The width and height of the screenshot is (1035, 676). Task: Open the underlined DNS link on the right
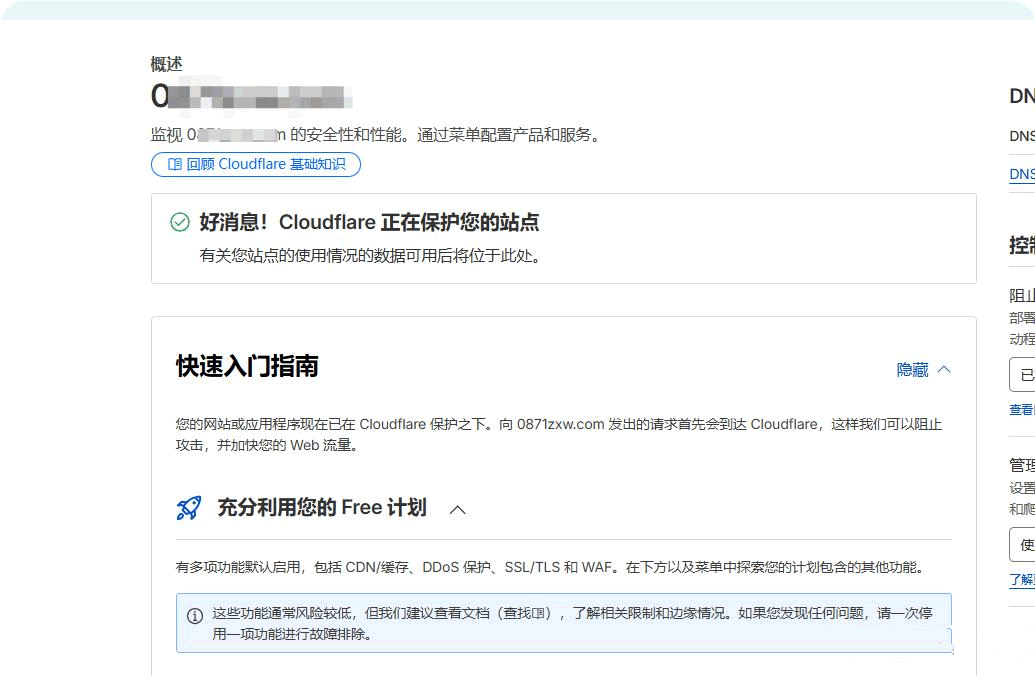1022,174
